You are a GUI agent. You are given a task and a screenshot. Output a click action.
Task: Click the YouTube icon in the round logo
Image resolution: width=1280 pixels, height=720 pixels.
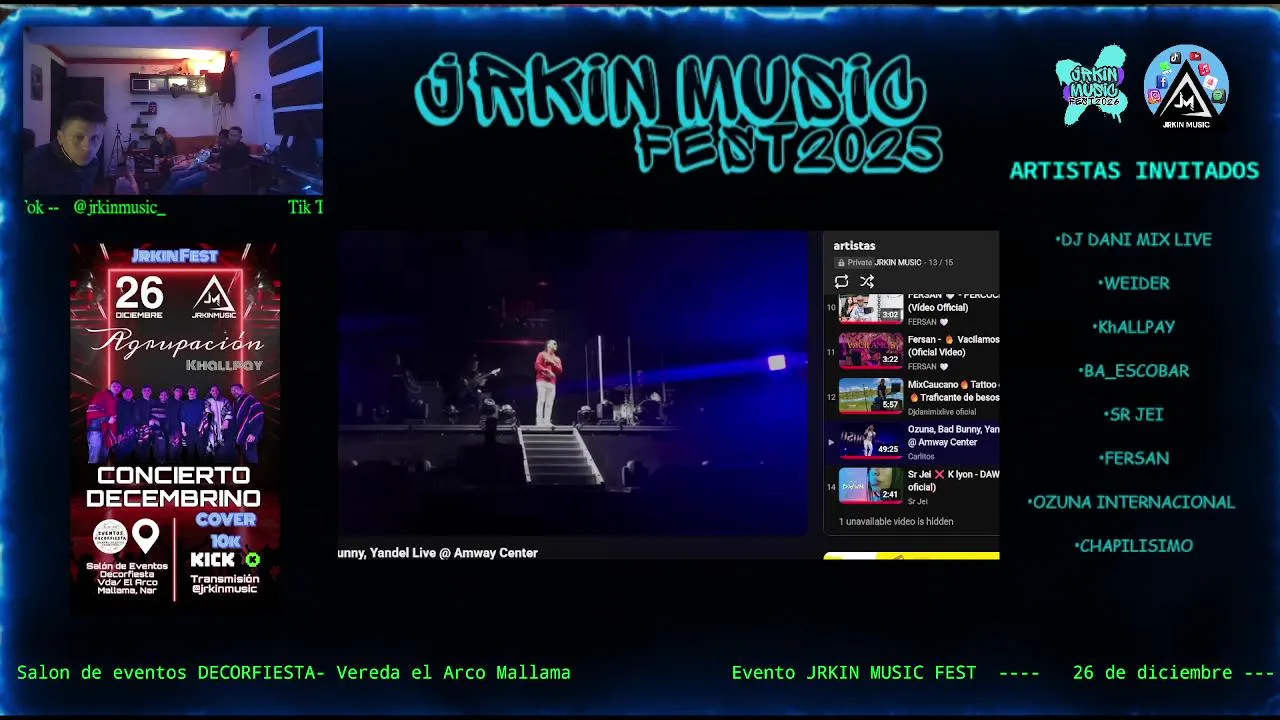(1195, 56)
